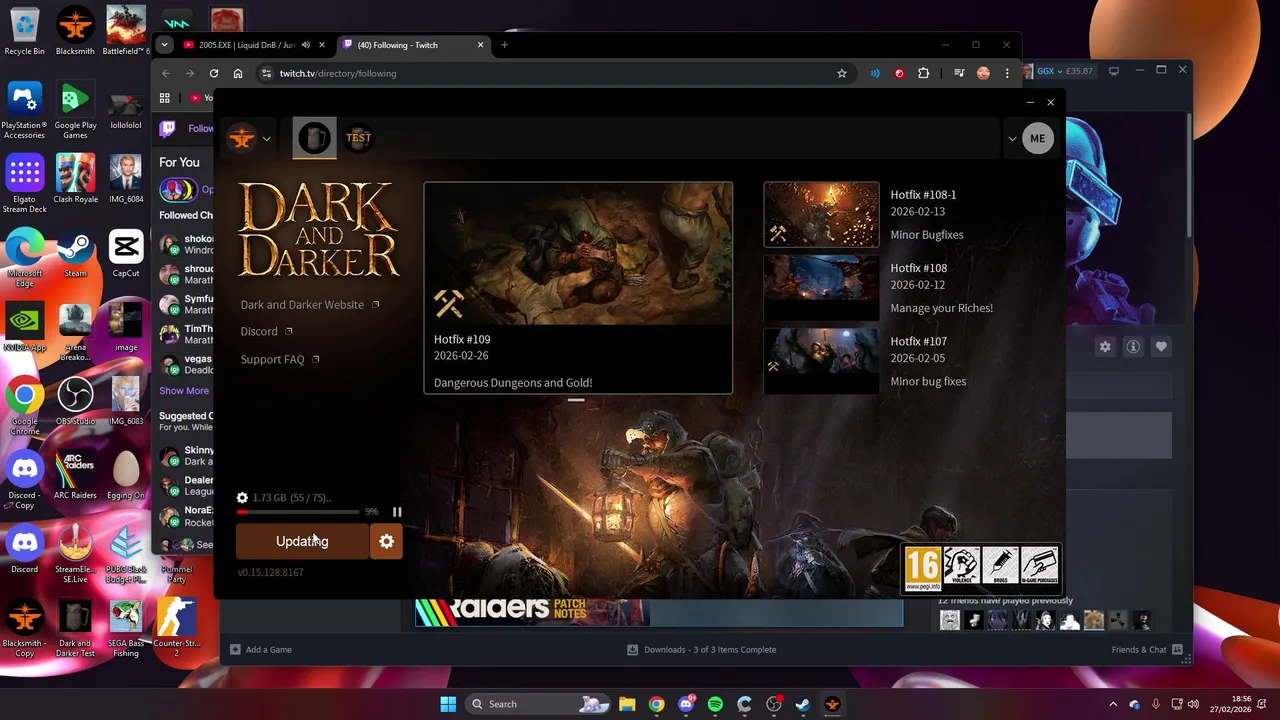Open Hotfix #108-1 news thumbnail
The height and width of the screenshot is (720, 1280).
coord(821,214)
